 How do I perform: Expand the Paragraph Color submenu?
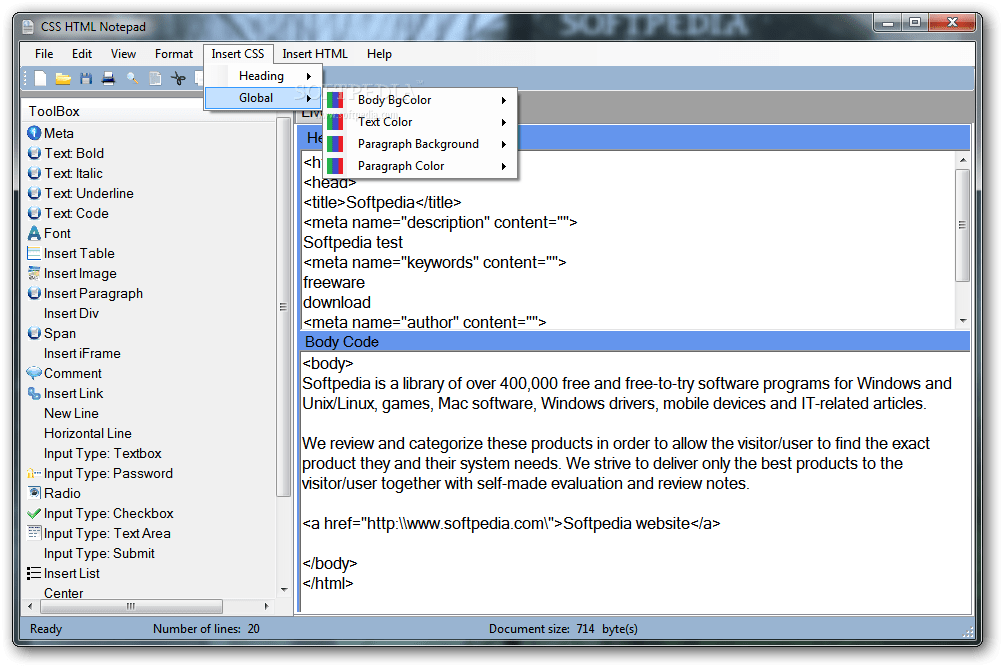pos(420,166)
